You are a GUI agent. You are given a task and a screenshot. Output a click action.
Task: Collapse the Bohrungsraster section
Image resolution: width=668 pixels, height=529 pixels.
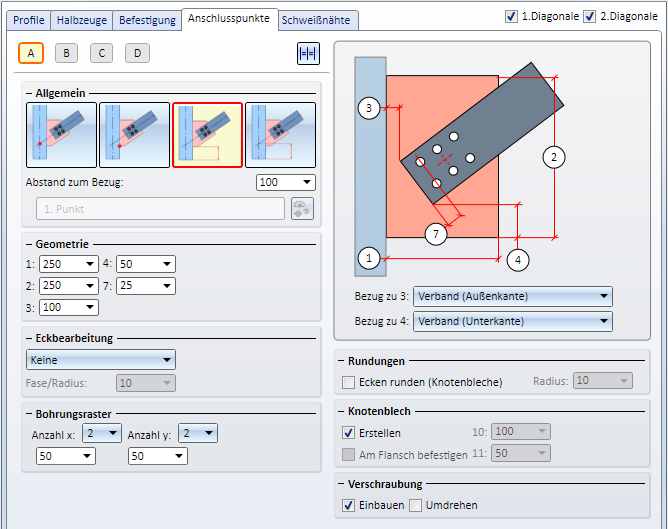click(29, 414)
